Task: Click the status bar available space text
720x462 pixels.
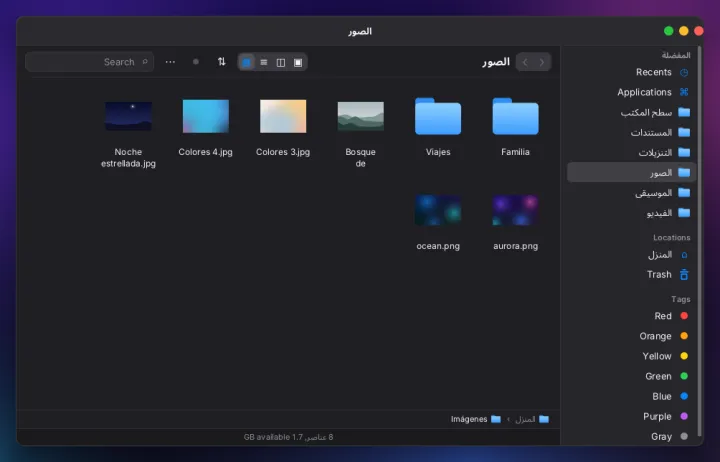Action: pyautogui.click(x=288, y=437)
